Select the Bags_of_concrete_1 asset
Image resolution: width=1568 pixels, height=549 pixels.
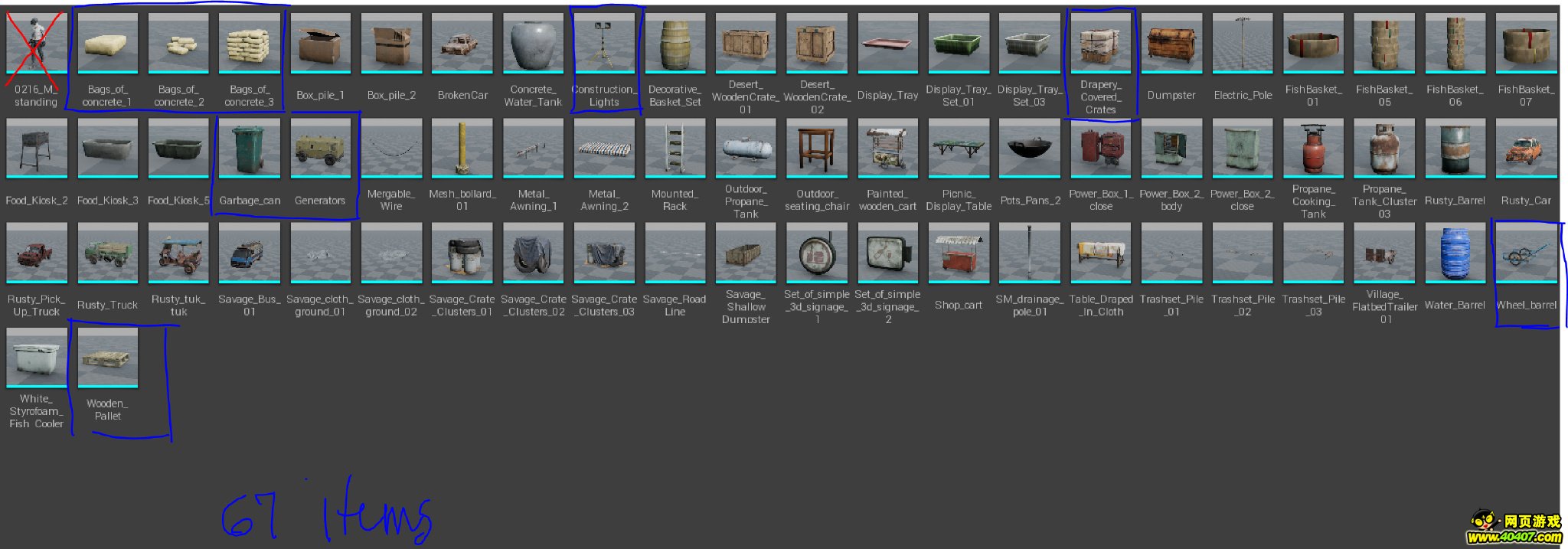tap(108, 43)
